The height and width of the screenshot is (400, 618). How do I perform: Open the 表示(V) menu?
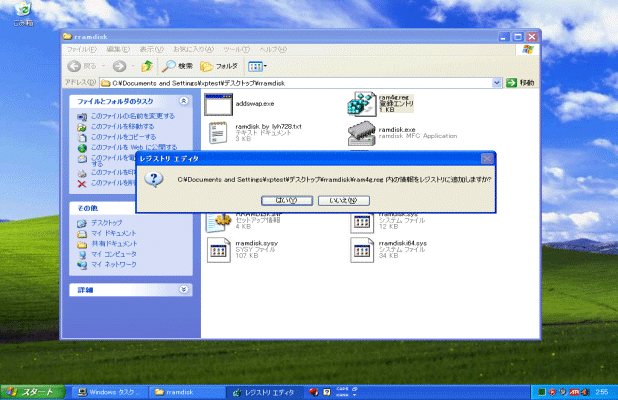tap(152, 49)
